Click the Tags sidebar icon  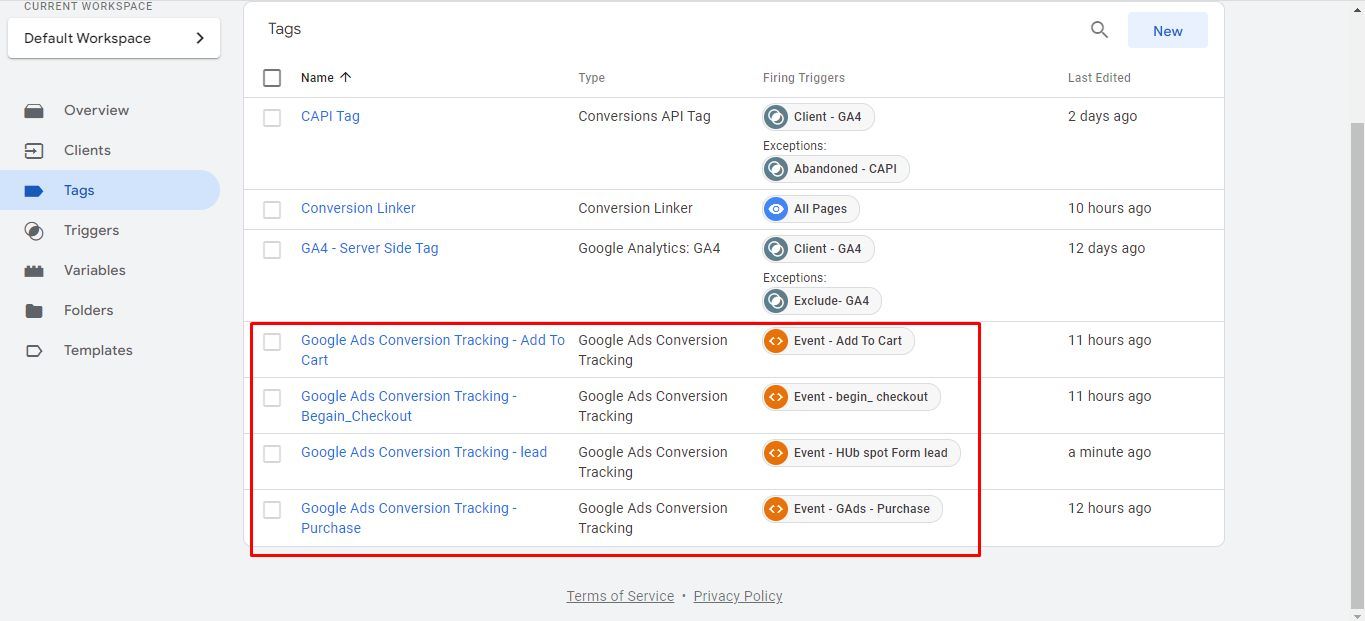click(34, 191)
